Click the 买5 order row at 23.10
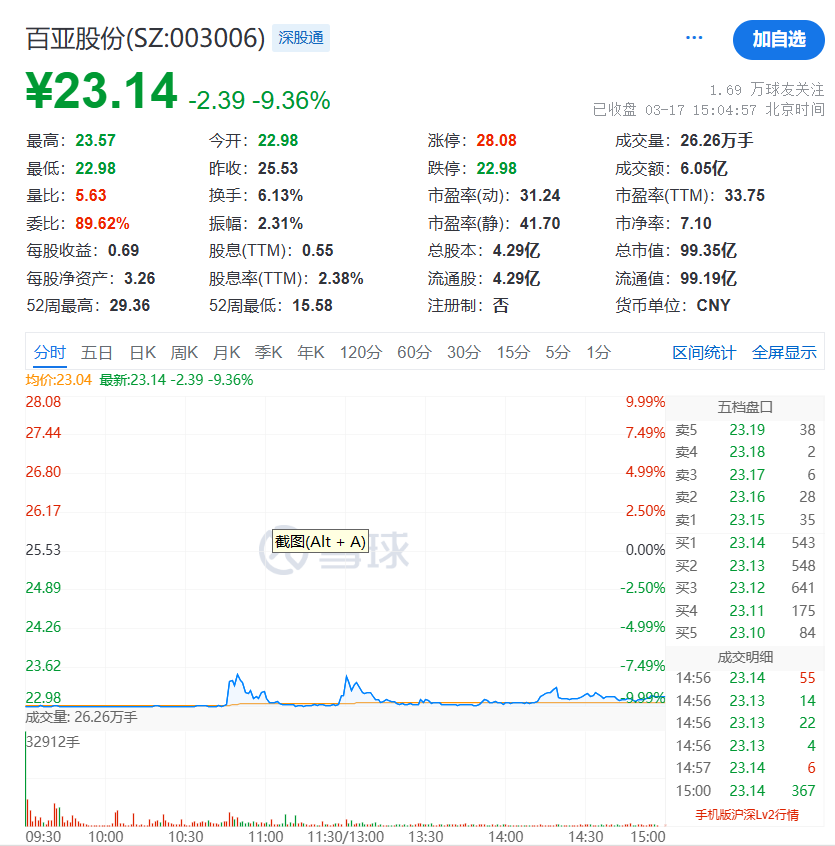Screen dimensions: 835x846 745,632
